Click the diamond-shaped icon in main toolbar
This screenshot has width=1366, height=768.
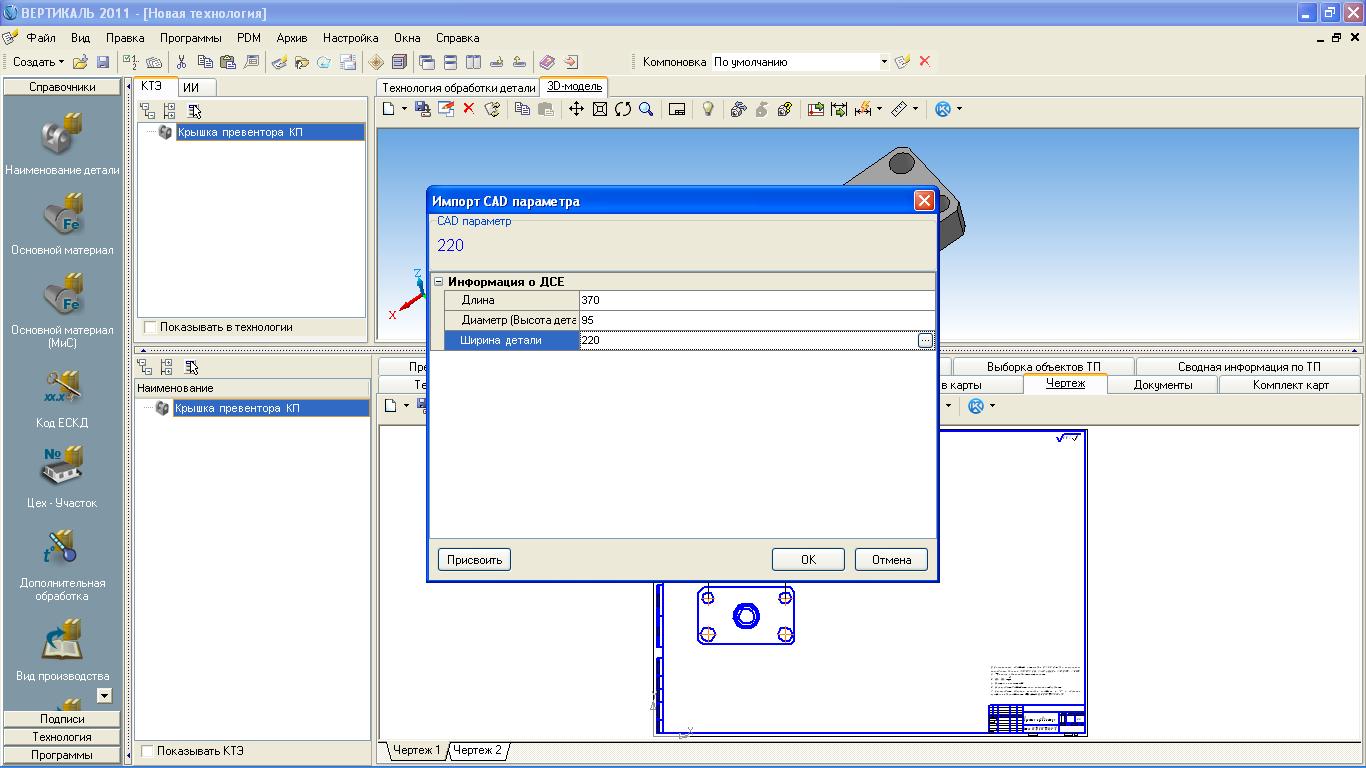(376, 62)
